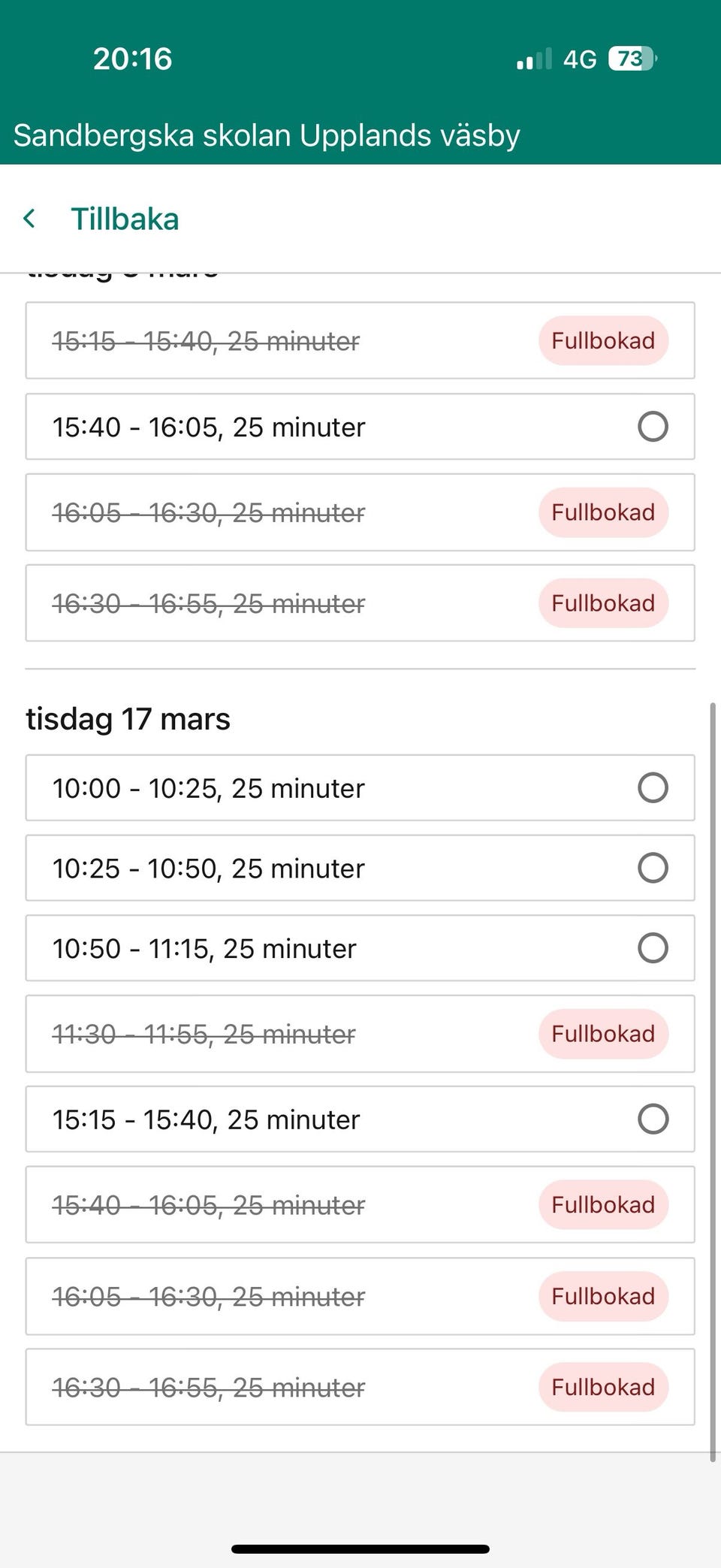Click the vertical scrollbar on the right

tap(712, 1082)
